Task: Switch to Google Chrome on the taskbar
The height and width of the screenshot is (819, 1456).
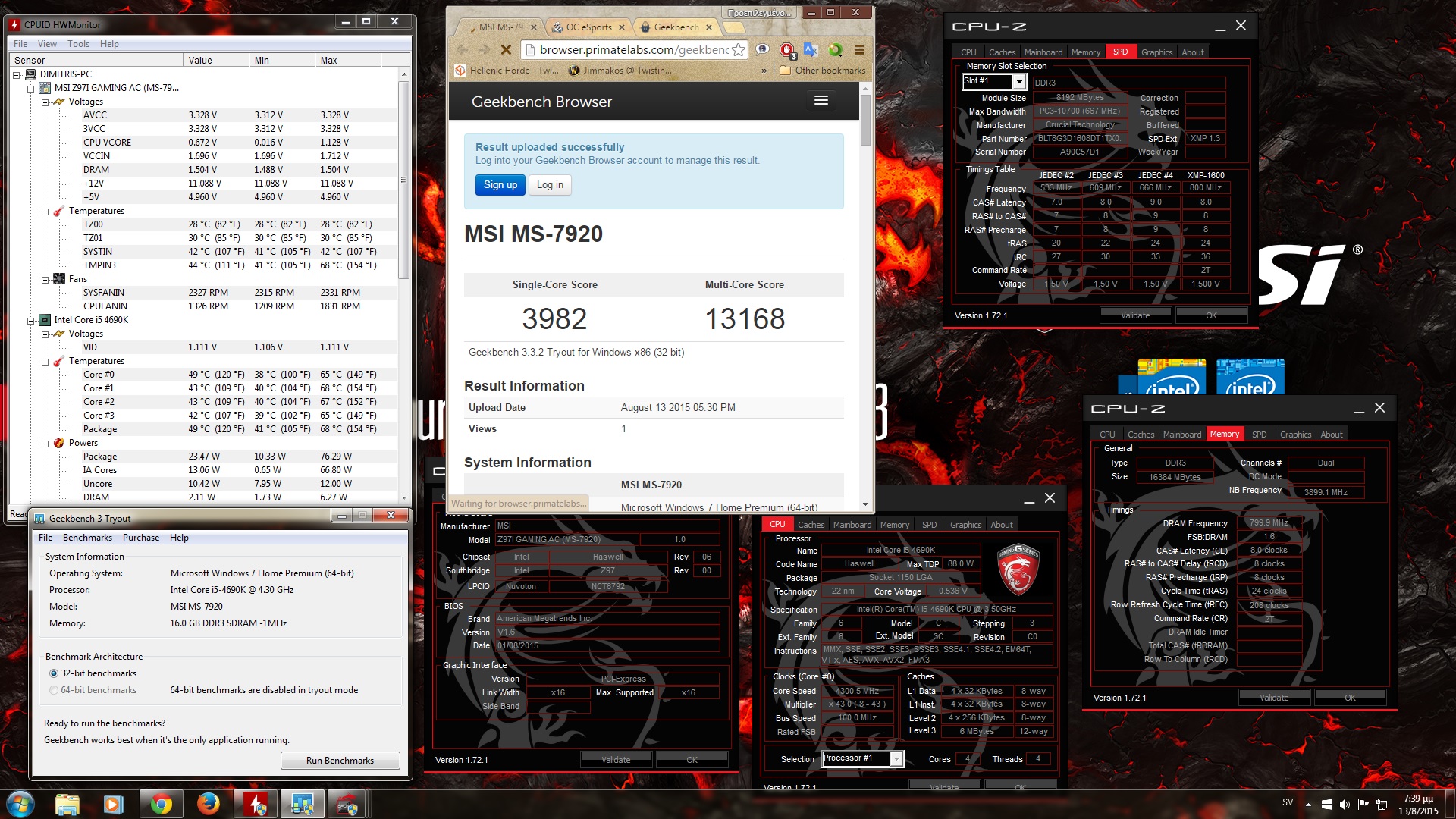Action: [x=161, y=804]
